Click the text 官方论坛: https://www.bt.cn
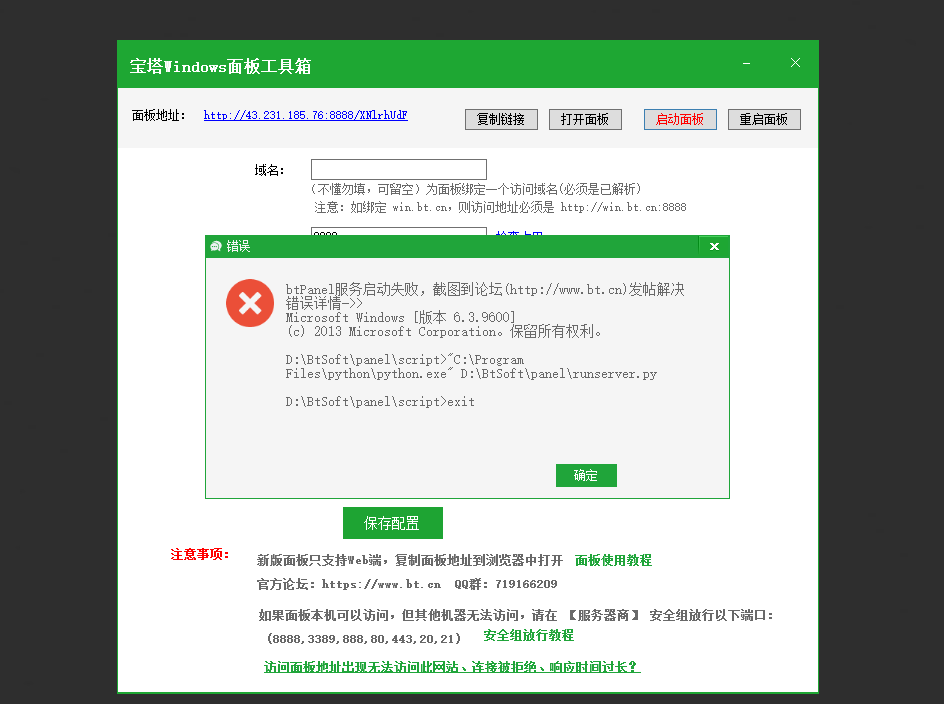This screenshot has width=944, height=704. click(x=349, y=584)
